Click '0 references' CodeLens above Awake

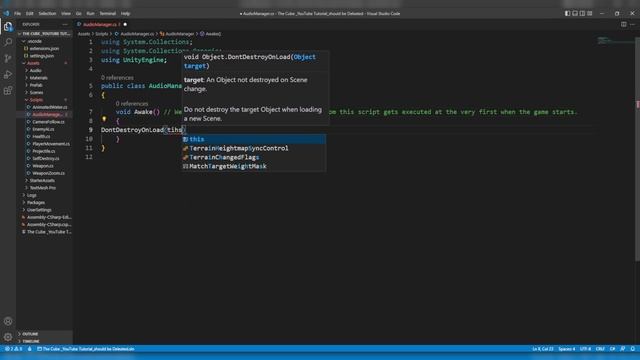point(132,104)
